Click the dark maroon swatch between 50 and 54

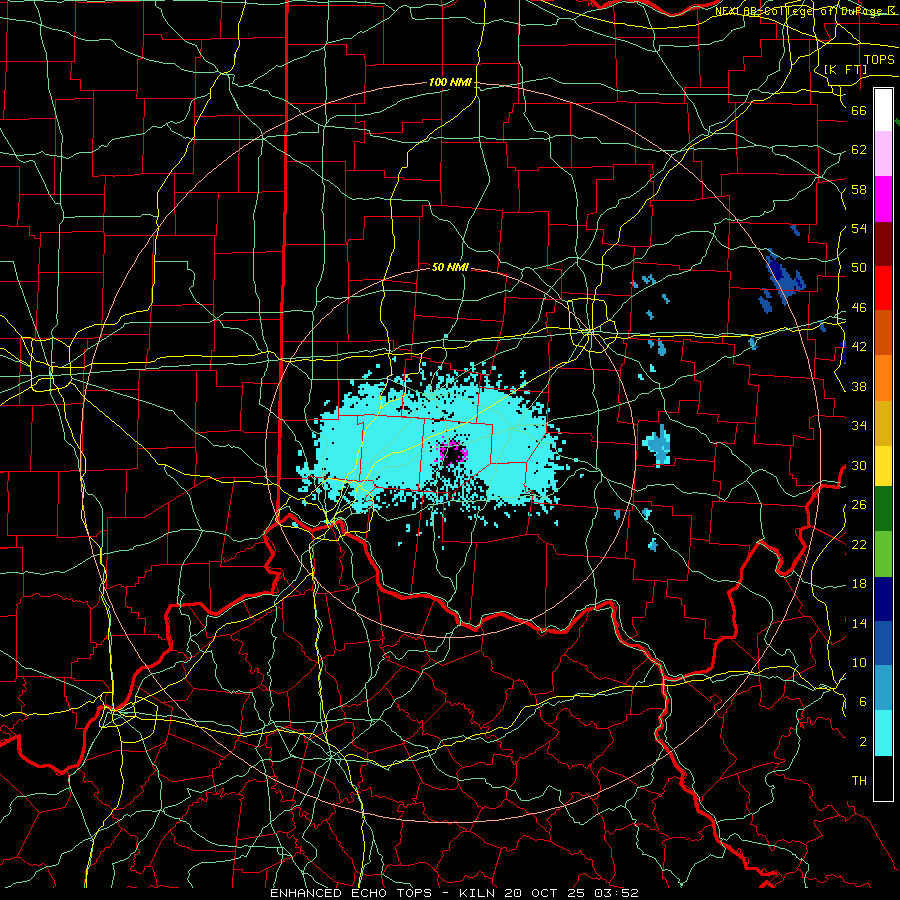(883, 244)
